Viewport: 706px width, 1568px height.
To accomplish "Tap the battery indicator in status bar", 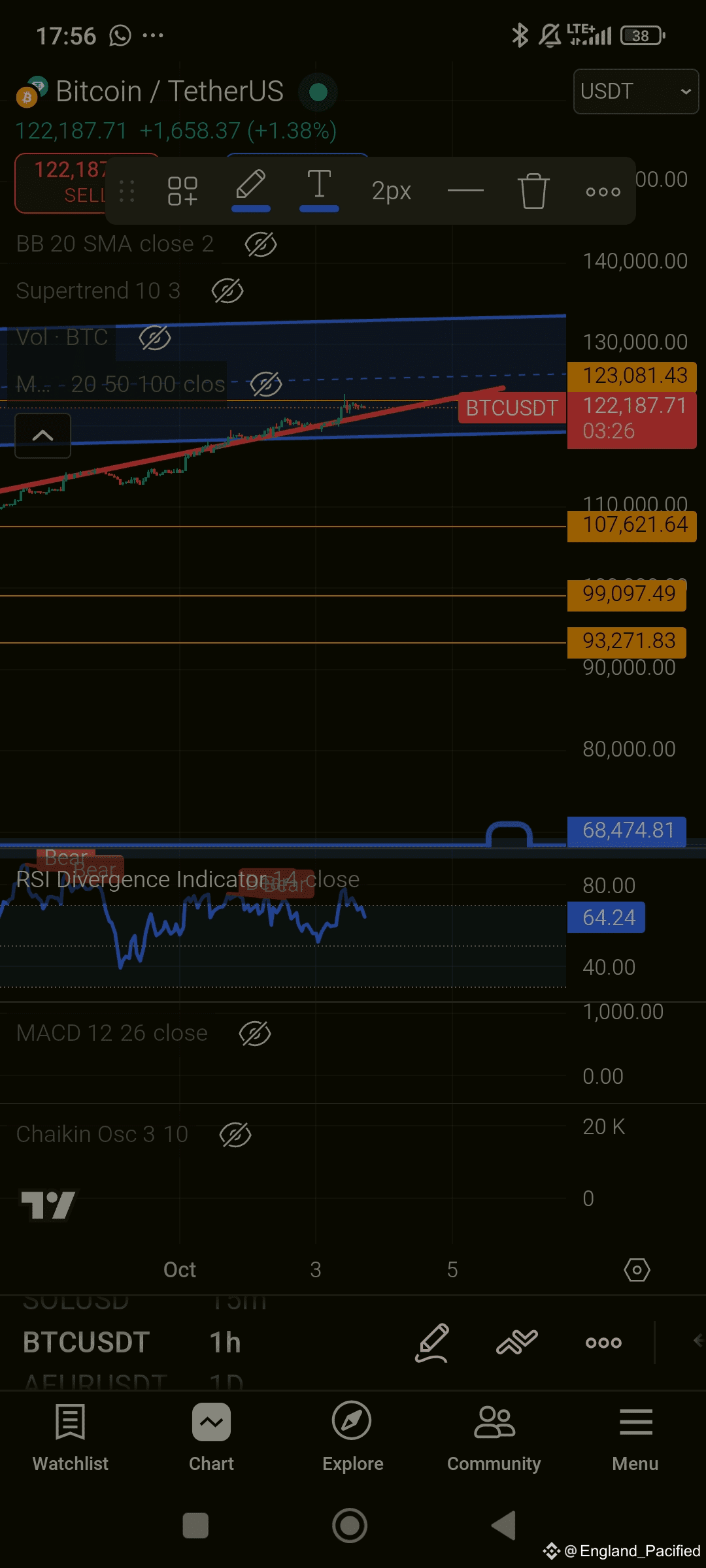I will pyautogui.click(x=643, y=35).
